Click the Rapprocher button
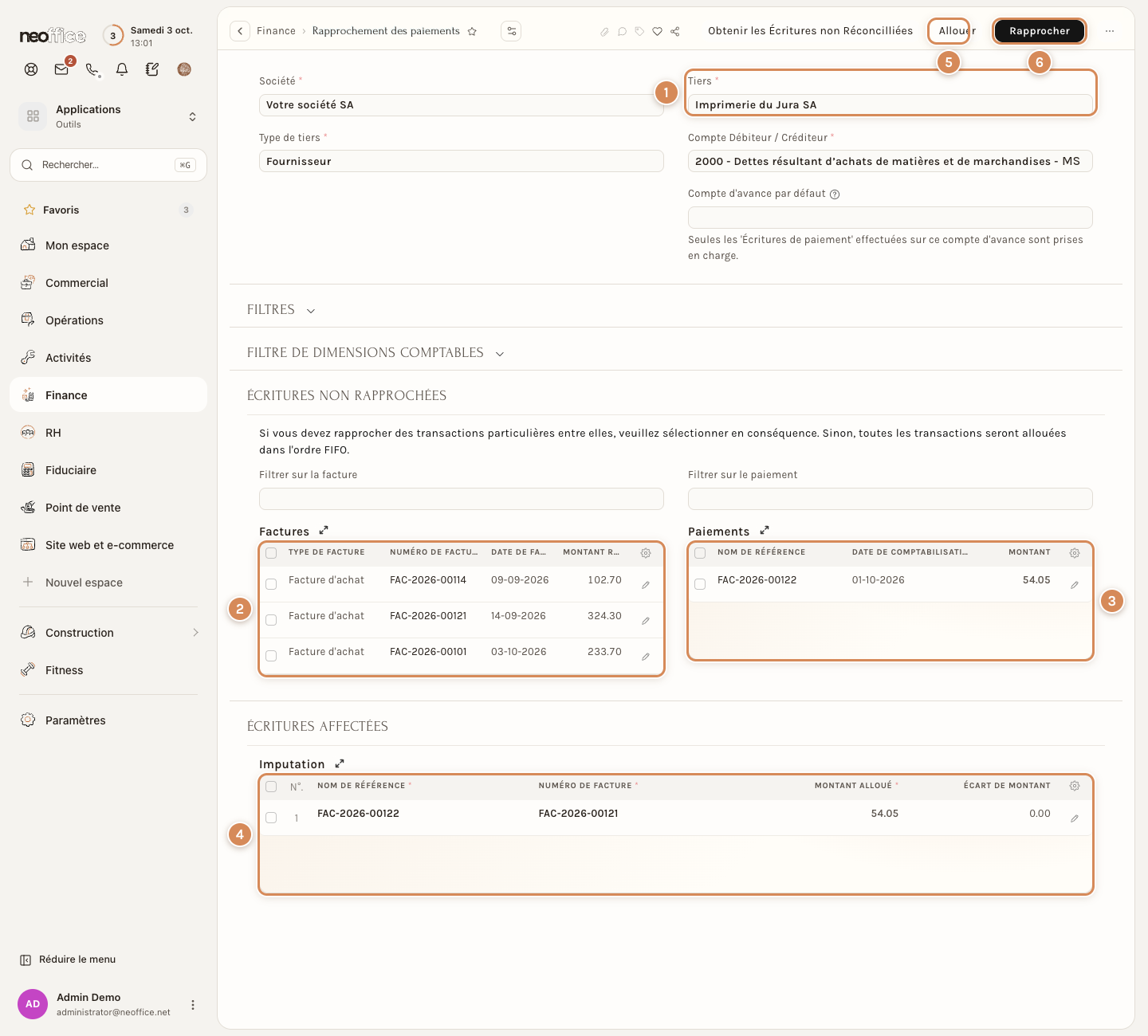This screenshot has height=1036, width=1148. click(1040, 31)
